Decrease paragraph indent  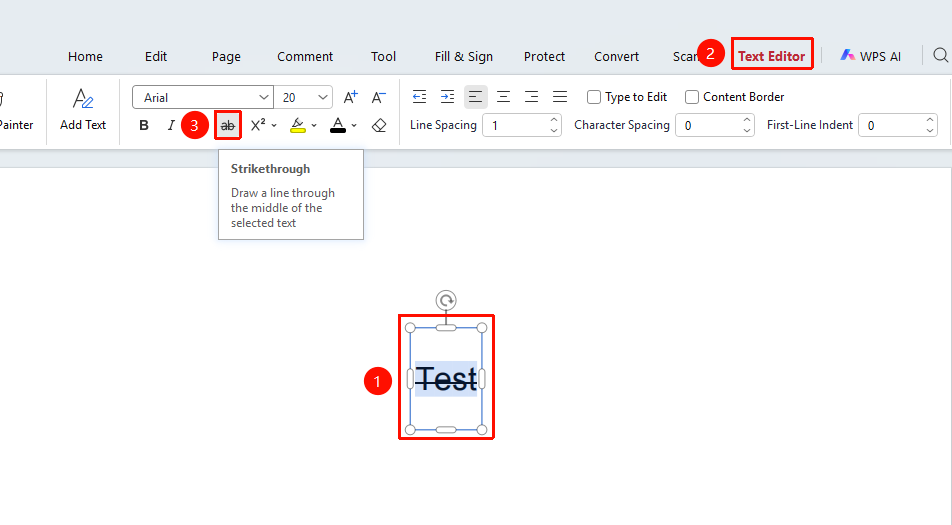click(x=419, y=97)
